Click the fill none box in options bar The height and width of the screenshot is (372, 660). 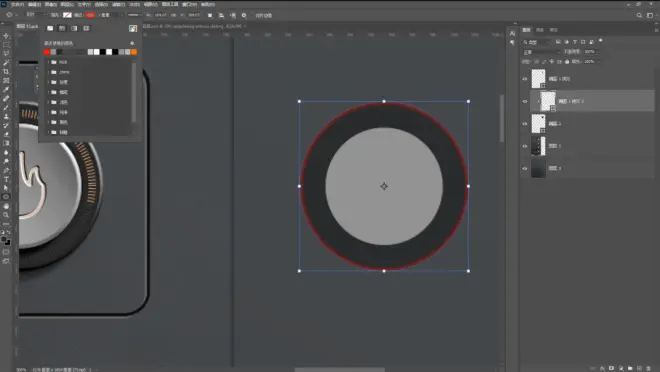pyautogui.click(x=67, y=15)
